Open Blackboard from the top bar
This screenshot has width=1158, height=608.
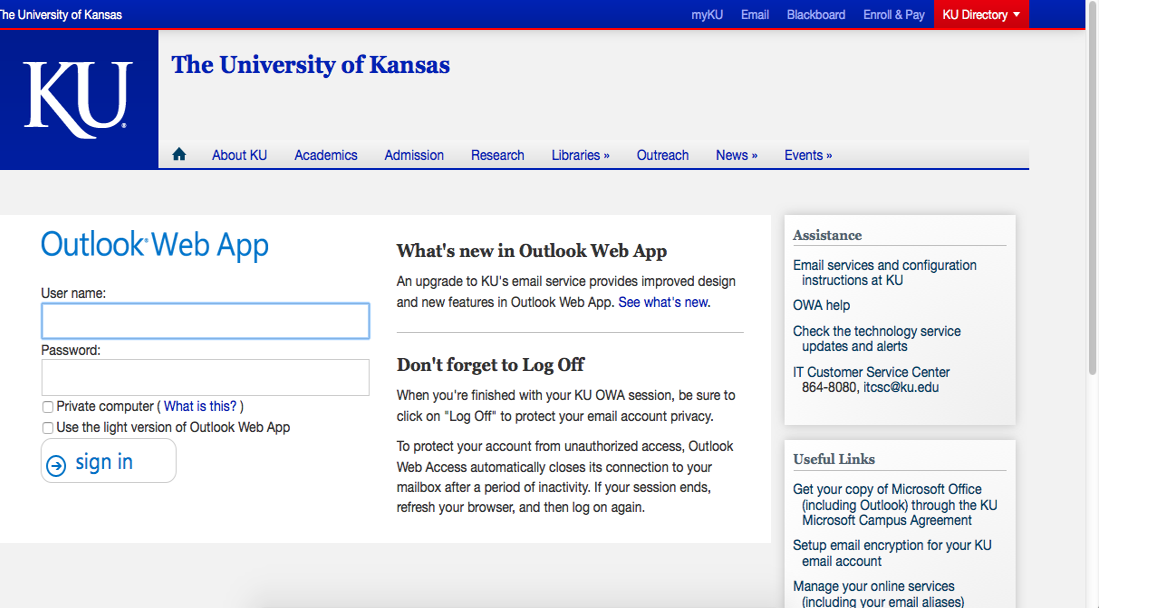[815, 14]
